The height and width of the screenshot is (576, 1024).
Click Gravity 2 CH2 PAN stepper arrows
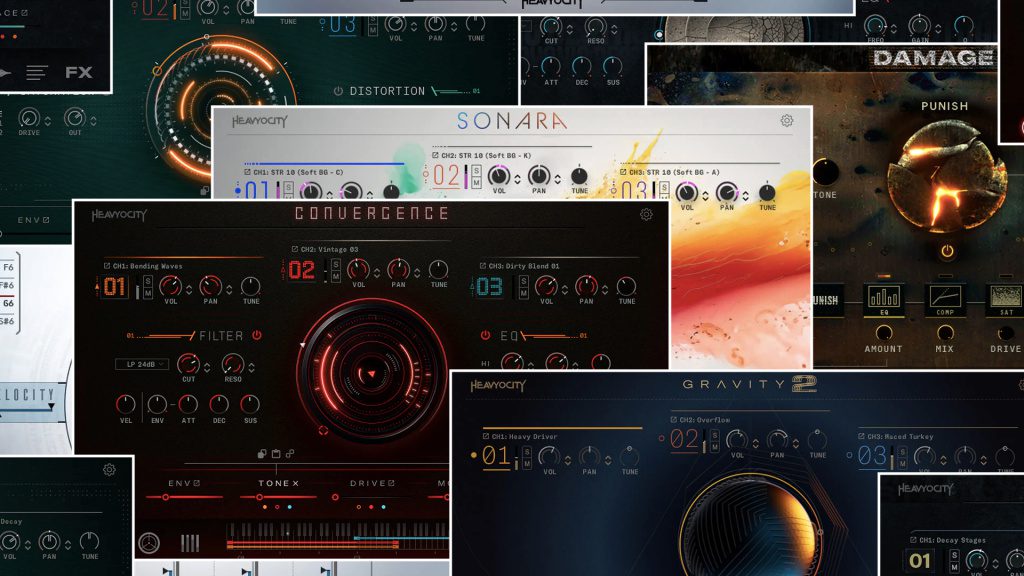pyautogui.click(x=795, y=442)
